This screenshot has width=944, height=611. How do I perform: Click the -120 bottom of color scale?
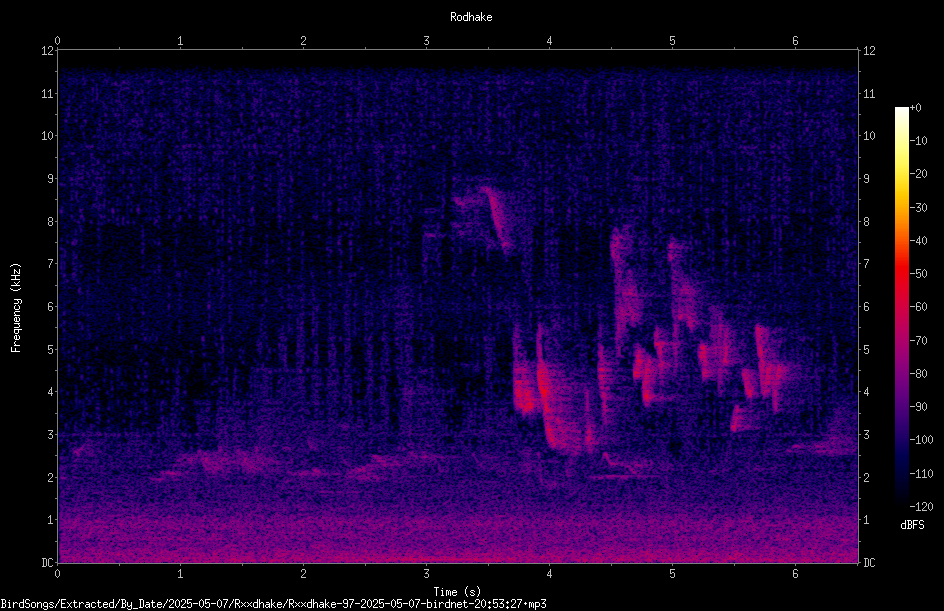(921, 507)
